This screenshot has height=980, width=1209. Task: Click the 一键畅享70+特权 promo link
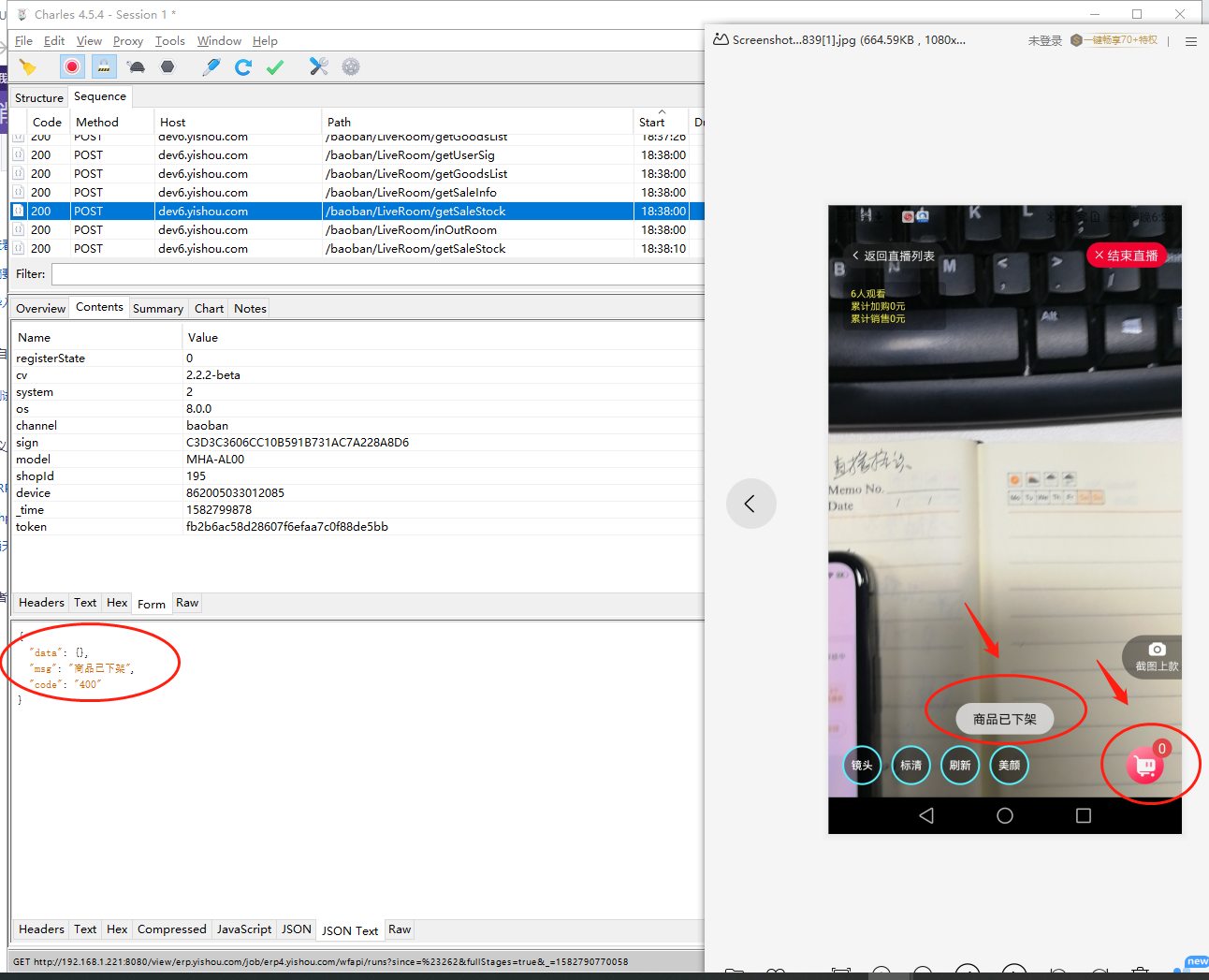tap(1114, 40)
